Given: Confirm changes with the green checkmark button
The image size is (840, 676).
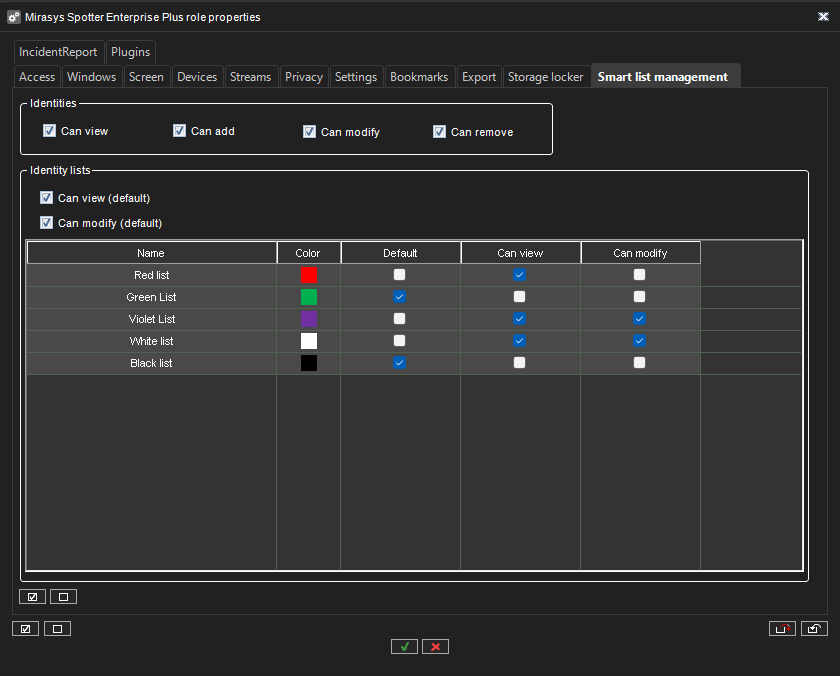Looking at the screenshot, I should 404,647.
